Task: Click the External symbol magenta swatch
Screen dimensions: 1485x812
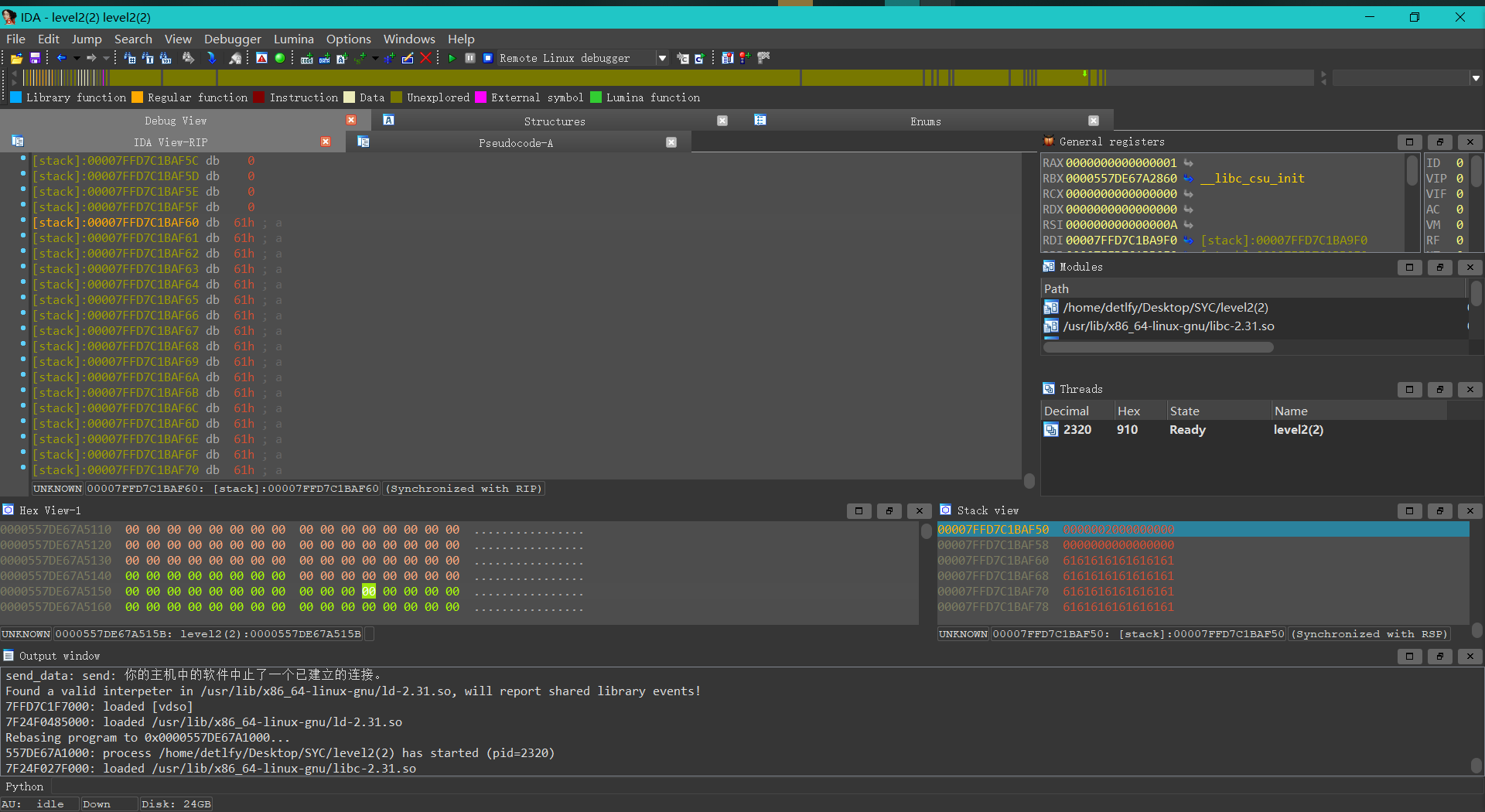Action: point(481,97)
